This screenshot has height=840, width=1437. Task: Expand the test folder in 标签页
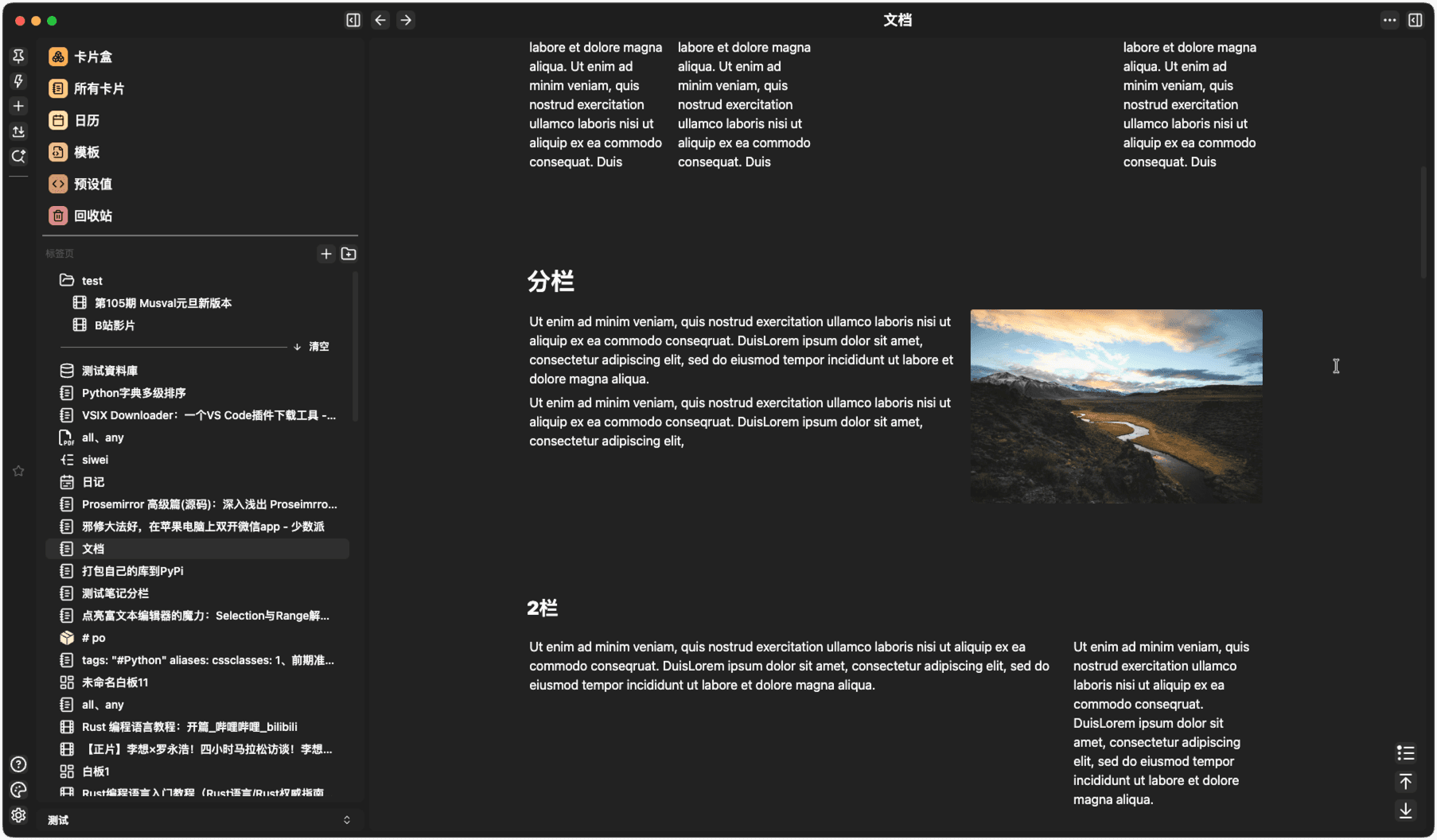click(x=91, y=280)
